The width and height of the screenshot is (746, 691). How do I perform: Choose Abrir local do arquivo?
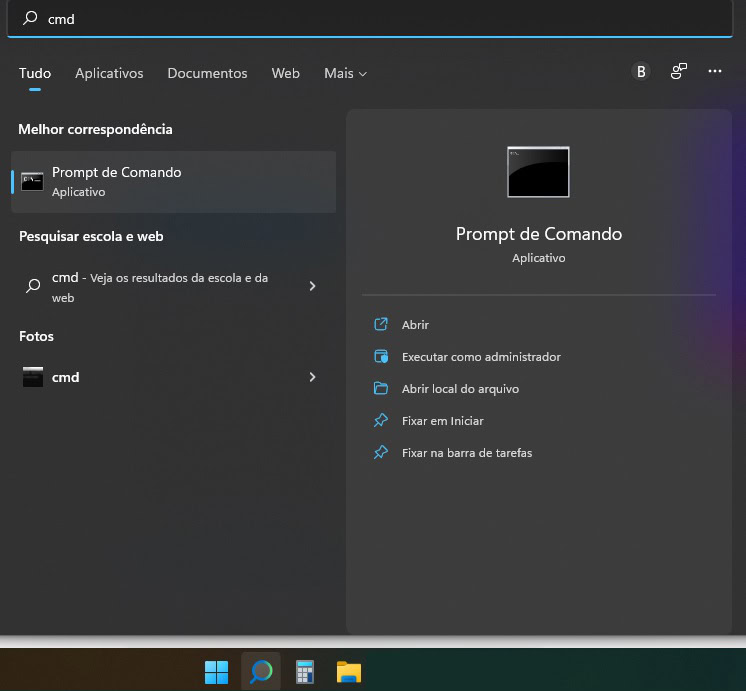pos(460,389)
